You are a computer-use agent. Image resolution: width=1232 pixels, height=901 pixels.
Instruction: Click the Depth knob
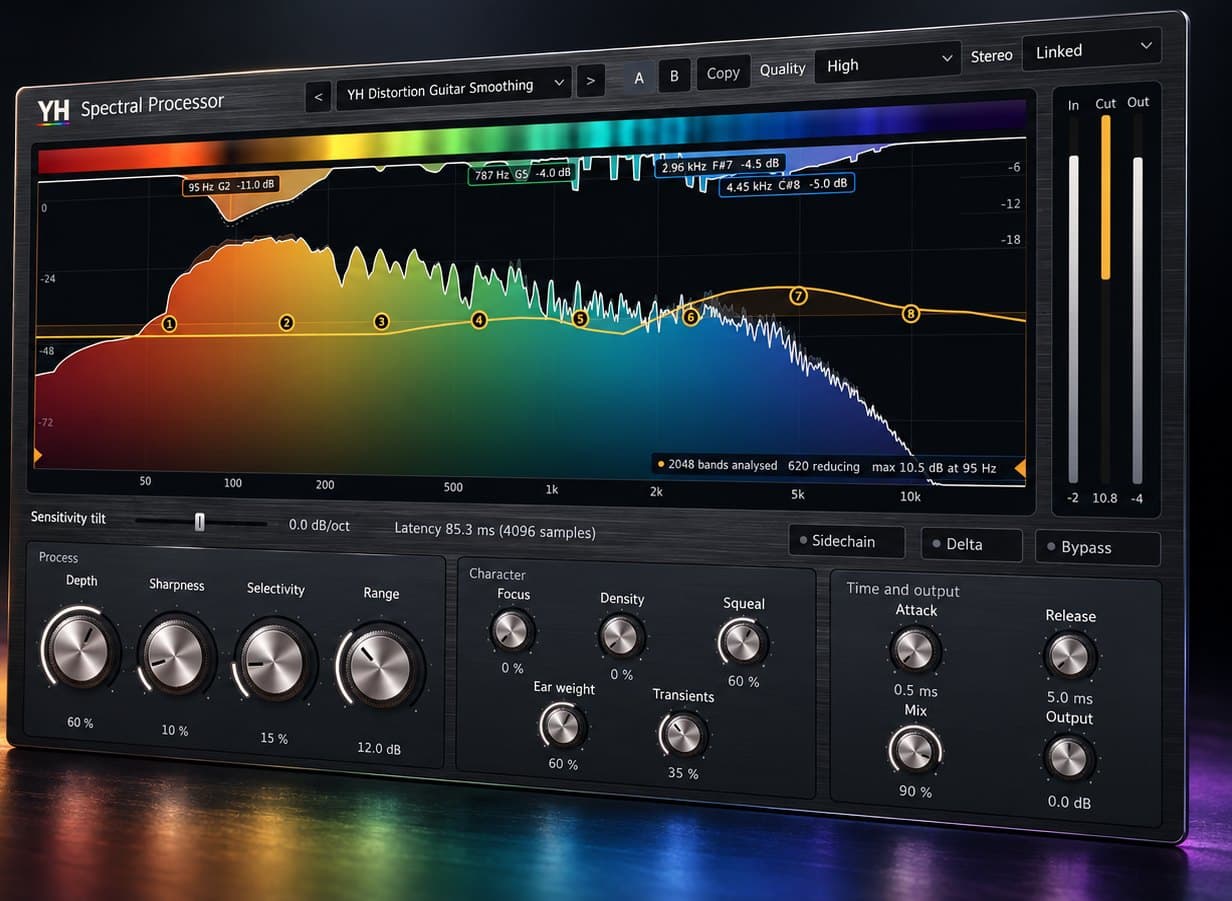[x=80, y=649]
